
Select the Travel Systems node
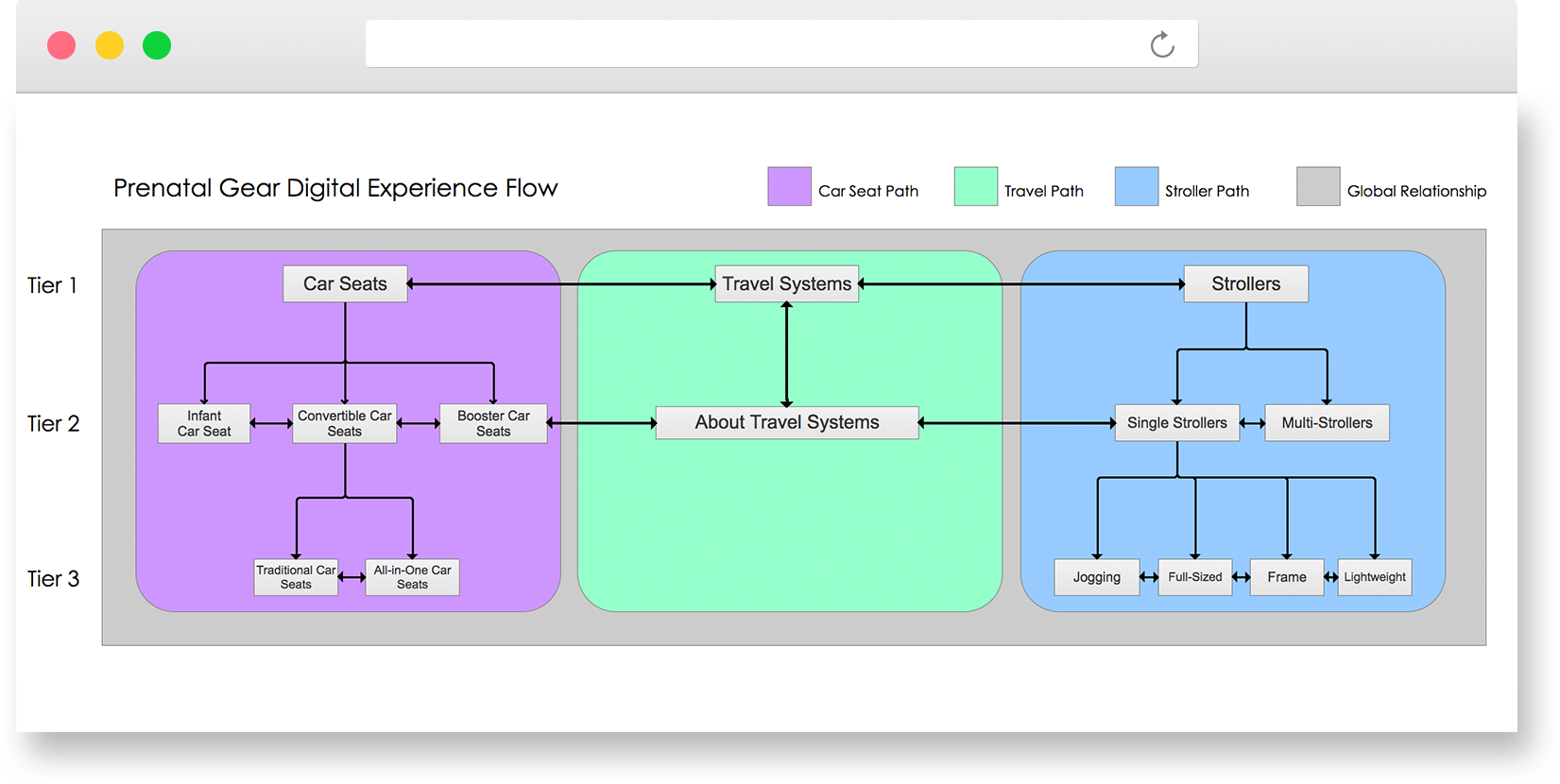click(787, 283)
